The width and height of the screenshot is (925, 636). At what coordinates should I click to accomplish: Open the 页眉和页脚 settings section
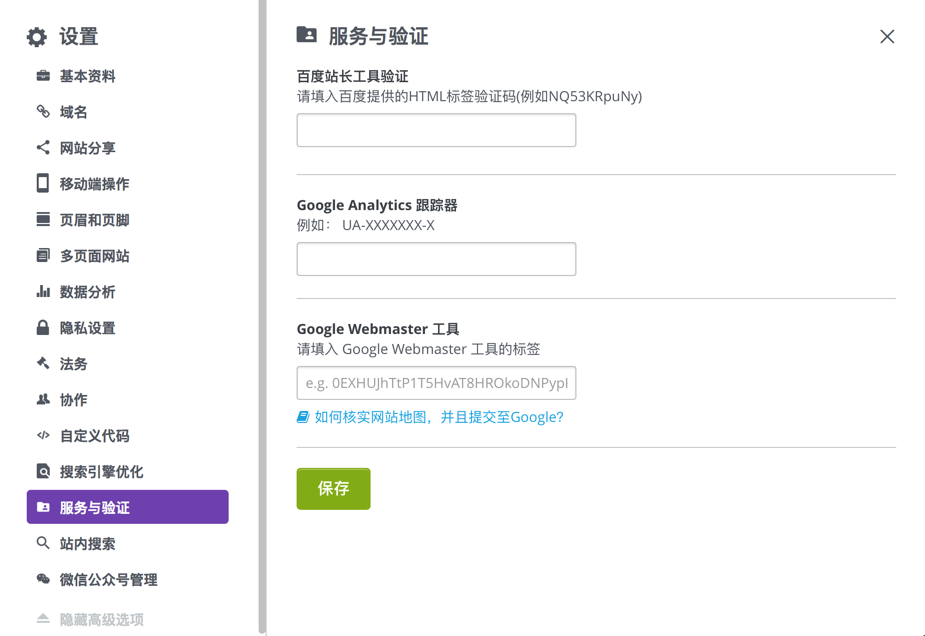pyautogui.click(x=94, y=220)
